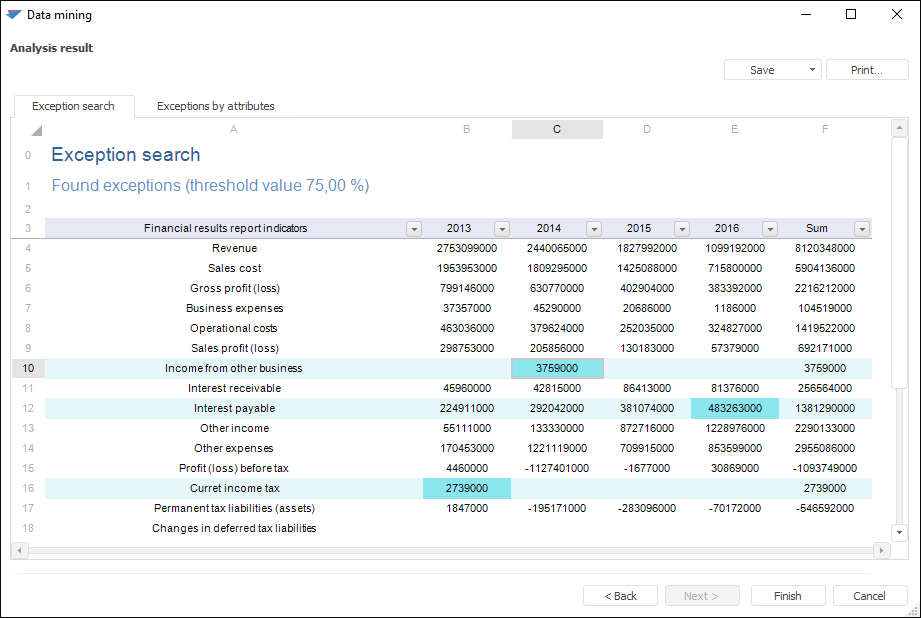The width and height of the screenshot is (921, 618).
Task: Go to previous step with Back button
Action: click(620, 596)
